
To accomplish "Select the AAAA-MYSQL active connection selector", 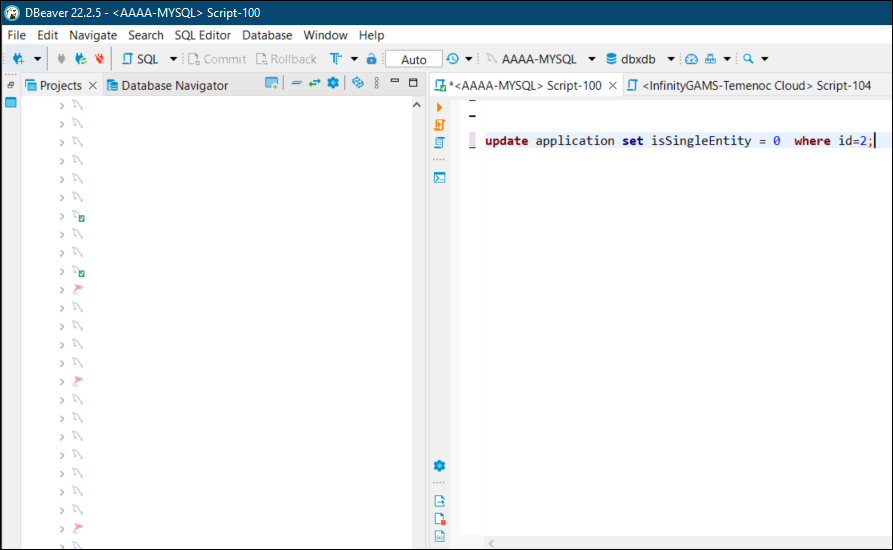I will pyautogui.click(x=531, y=59).
